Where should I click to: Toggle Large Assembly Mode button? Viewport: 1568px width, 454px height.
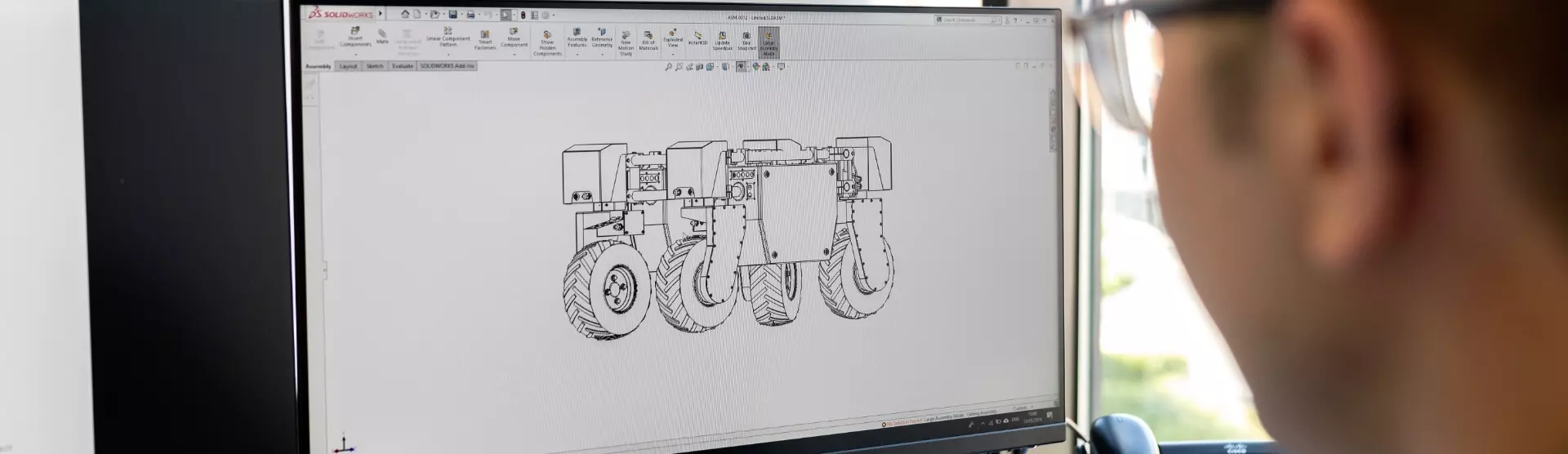[x=768, y=42]
